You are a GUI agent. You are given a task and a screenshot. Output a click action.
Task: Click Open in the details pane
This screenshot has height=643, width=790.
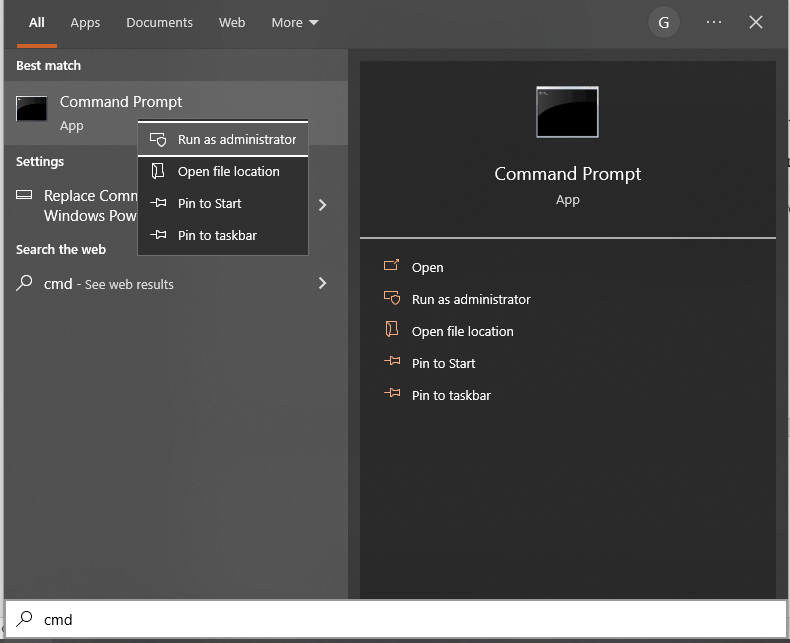point(428,268)
